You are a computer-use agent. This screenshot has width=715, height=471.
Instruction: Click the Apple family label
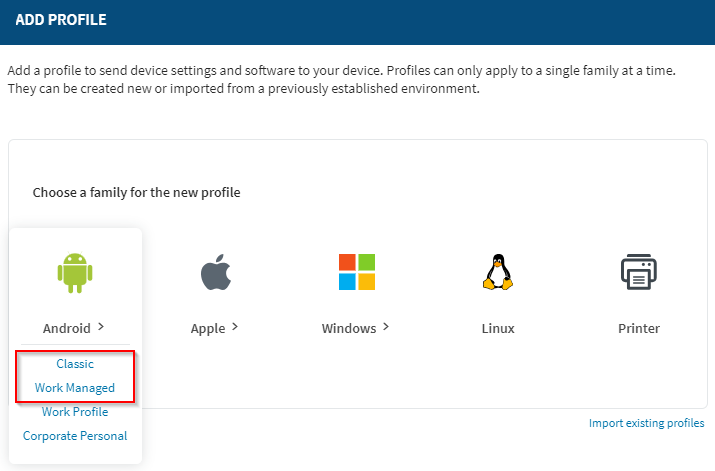(x=208, y=328)
